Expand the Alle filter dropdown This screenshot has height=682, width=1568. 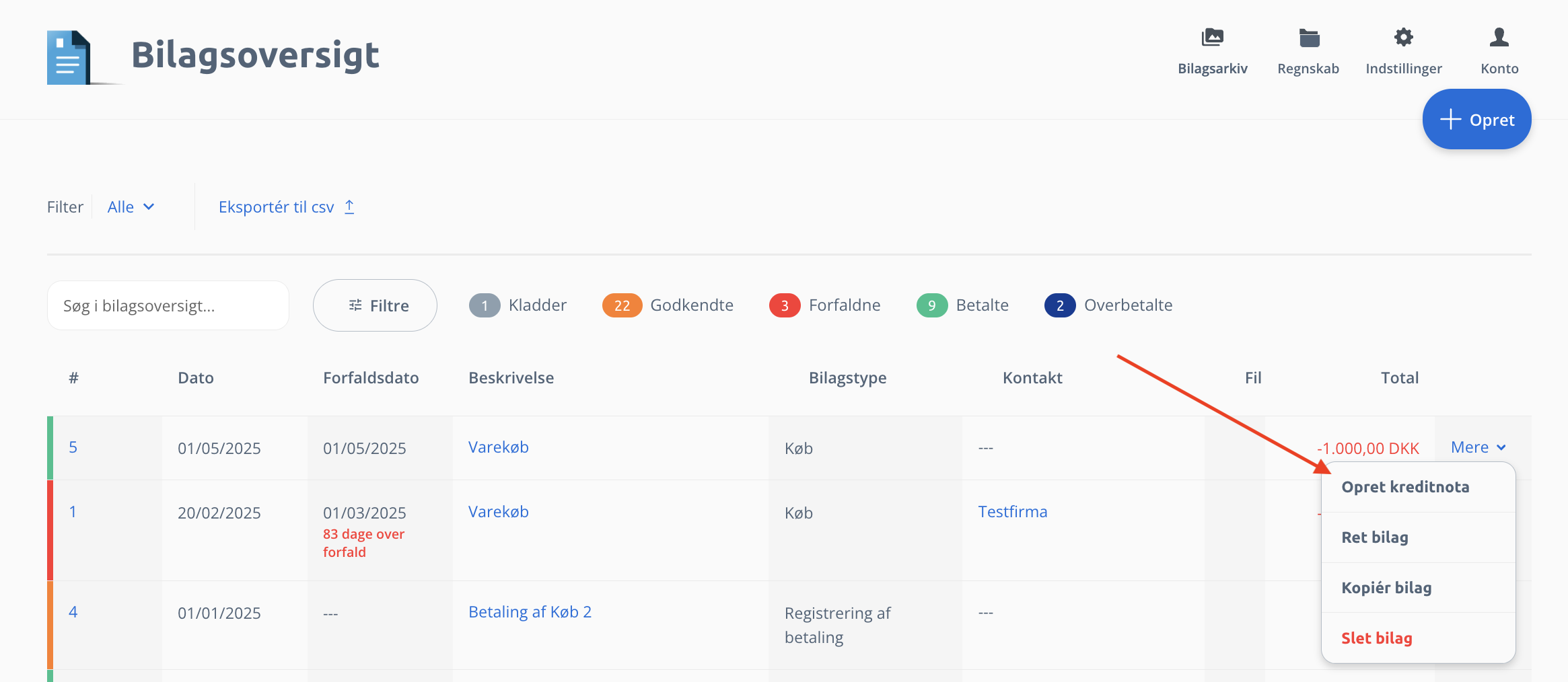pyautogui.click(x=131, y=207)
